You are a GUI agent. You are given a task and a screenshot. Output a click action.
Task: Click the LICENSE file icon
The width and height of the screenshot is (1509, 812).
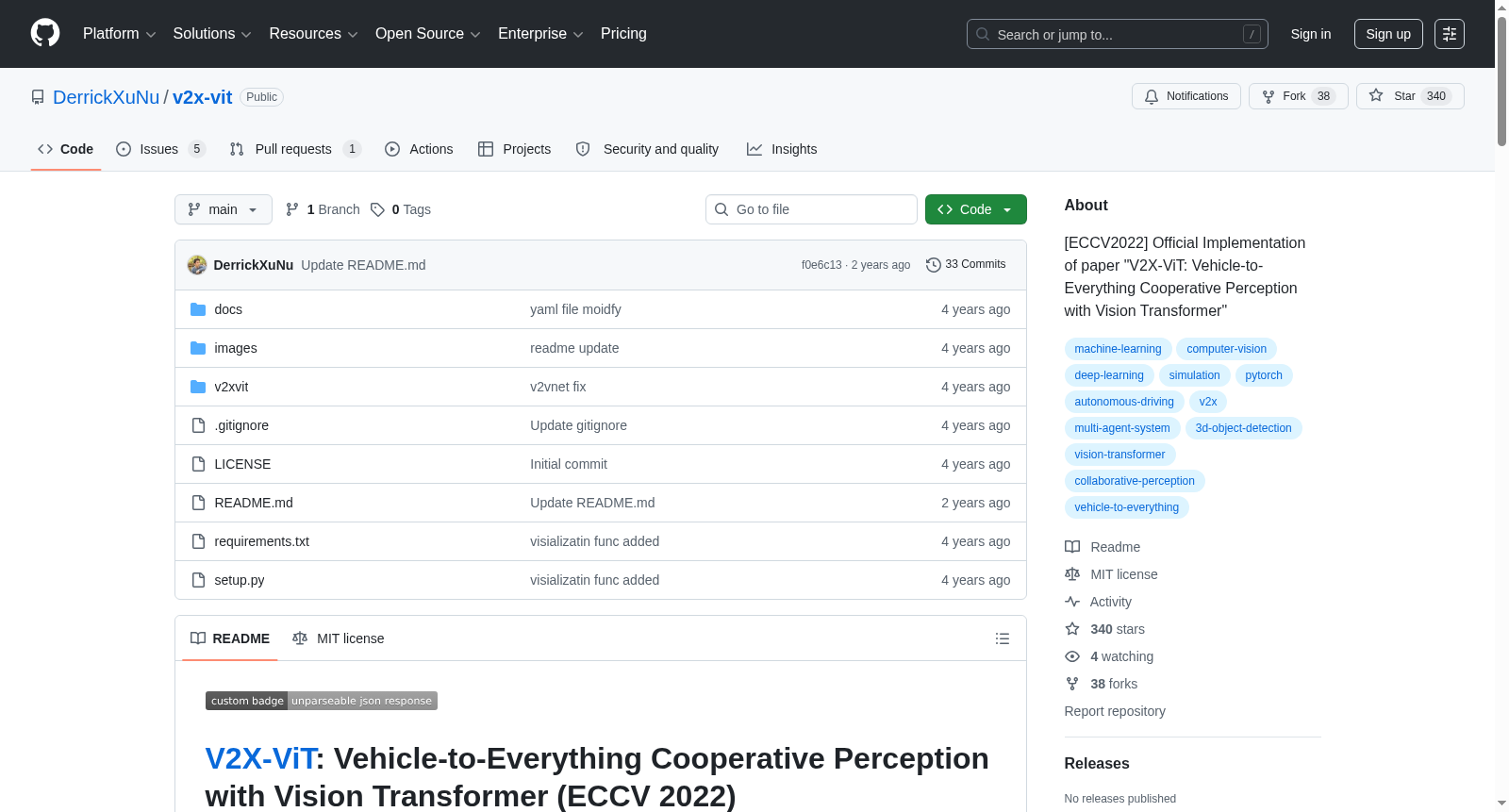point(198,464)
